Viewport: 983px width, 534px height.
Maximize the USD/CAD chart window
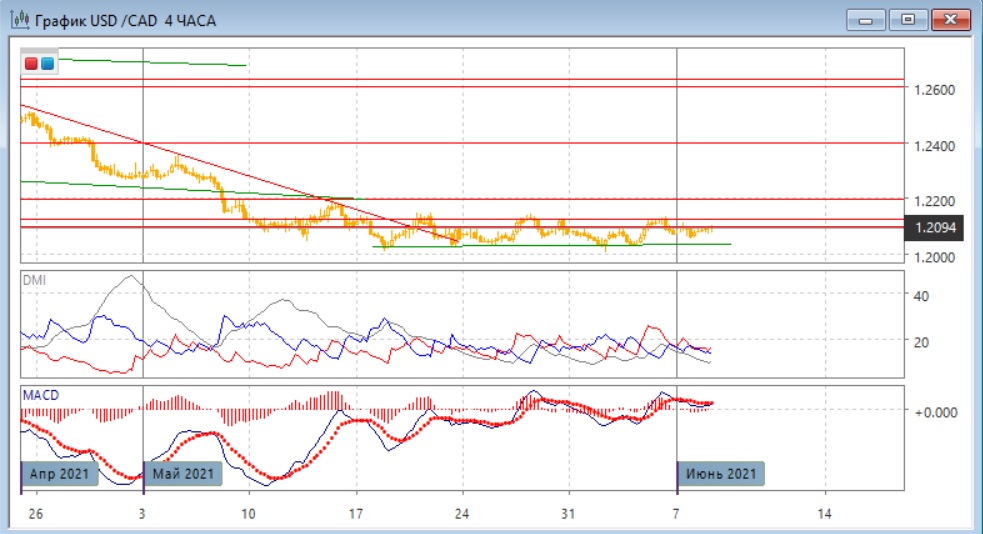(908, 19)
